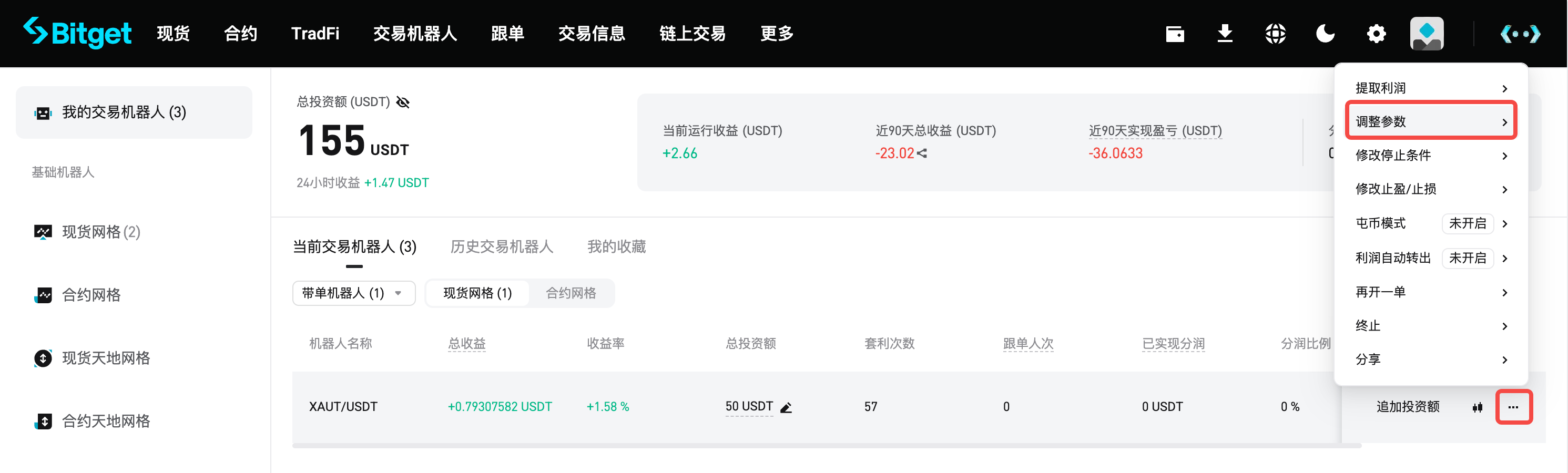Open the performance chart icon beside 追加投资额
The image size is (1568, 473).
(x=1478, y=407)
